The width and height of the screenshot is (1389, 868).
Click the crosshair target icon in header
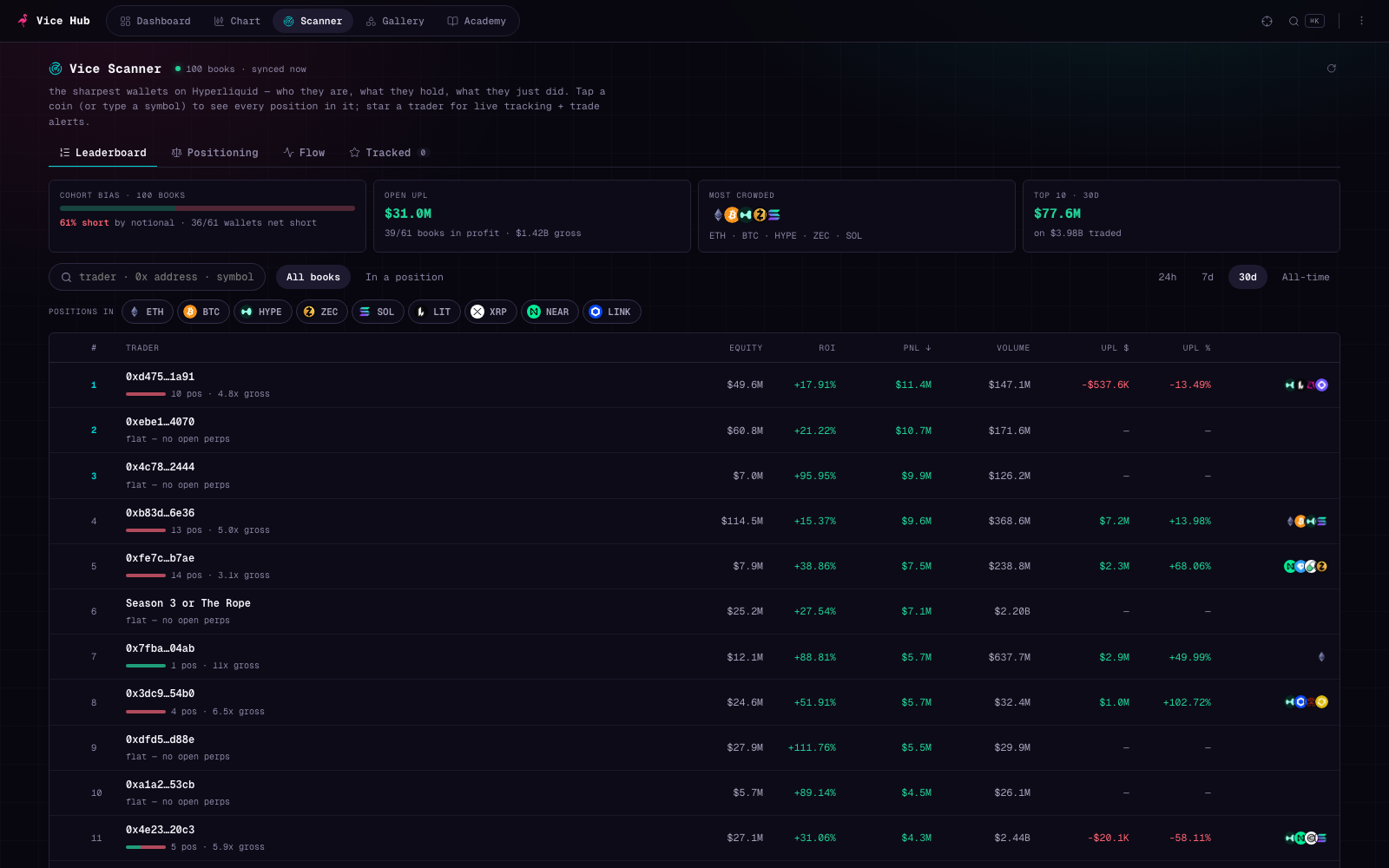1267,21
